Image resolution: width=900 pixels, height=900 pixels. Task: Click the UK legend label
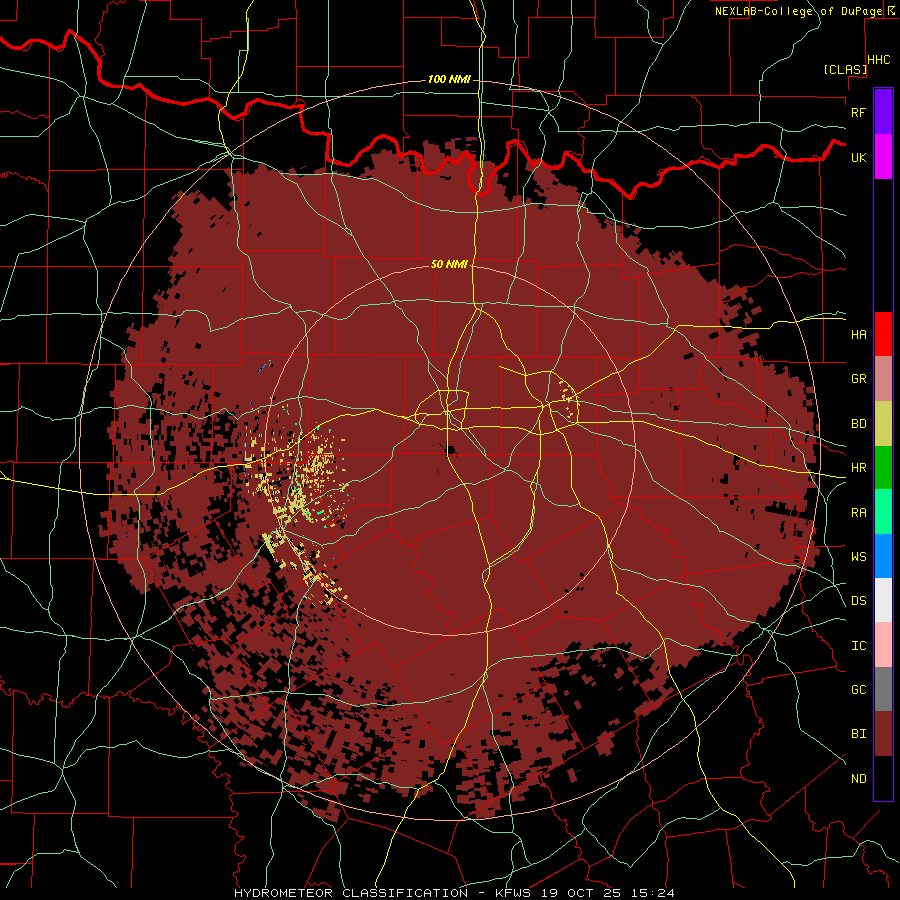click(x=859, y=157)
